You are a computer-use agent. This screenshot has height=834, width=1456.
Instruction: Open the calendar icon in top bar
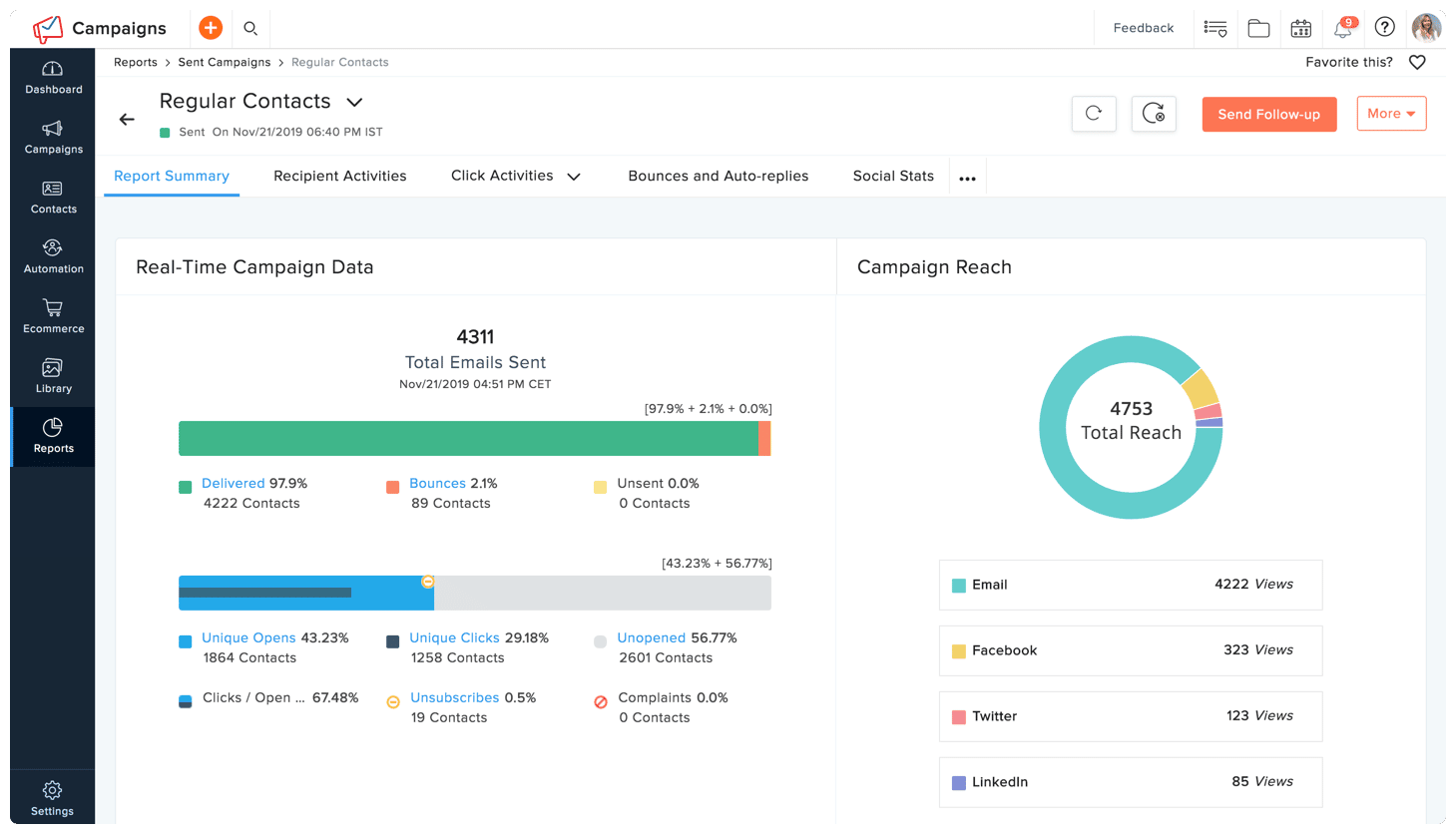click(x=1301, y=28)
